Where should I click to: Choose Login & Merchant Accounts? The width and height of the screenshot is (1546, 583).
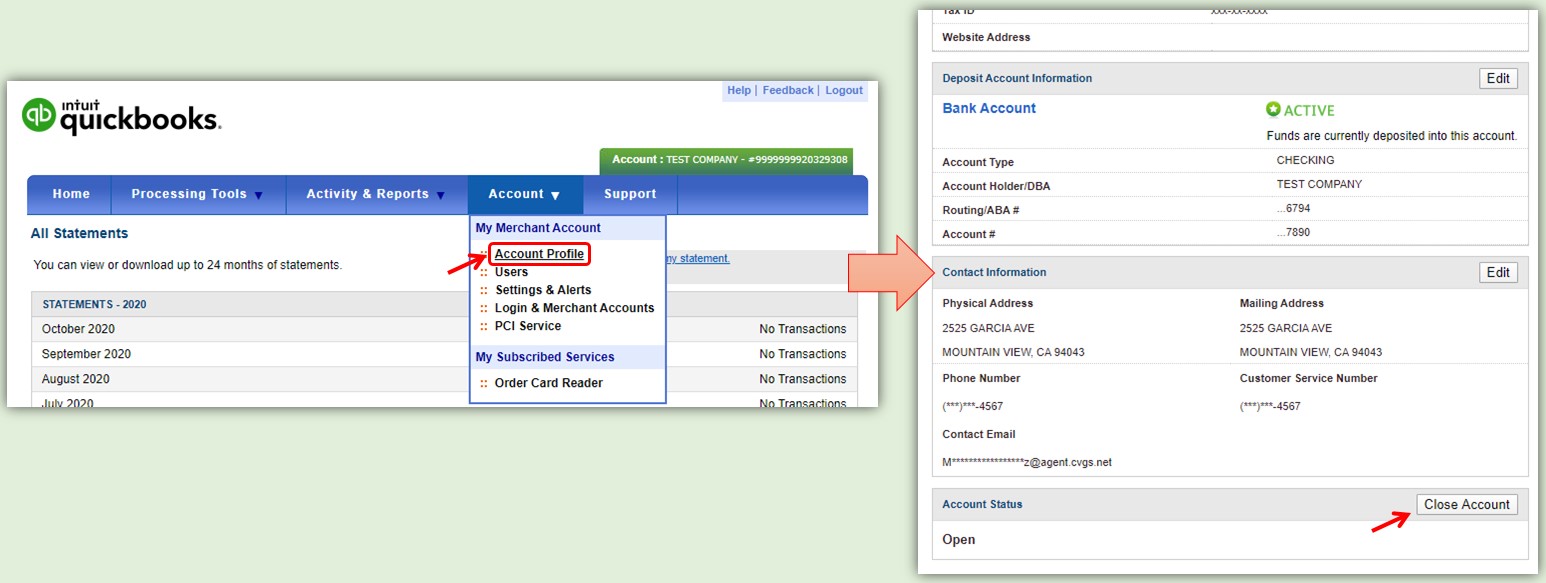(574, 308)
